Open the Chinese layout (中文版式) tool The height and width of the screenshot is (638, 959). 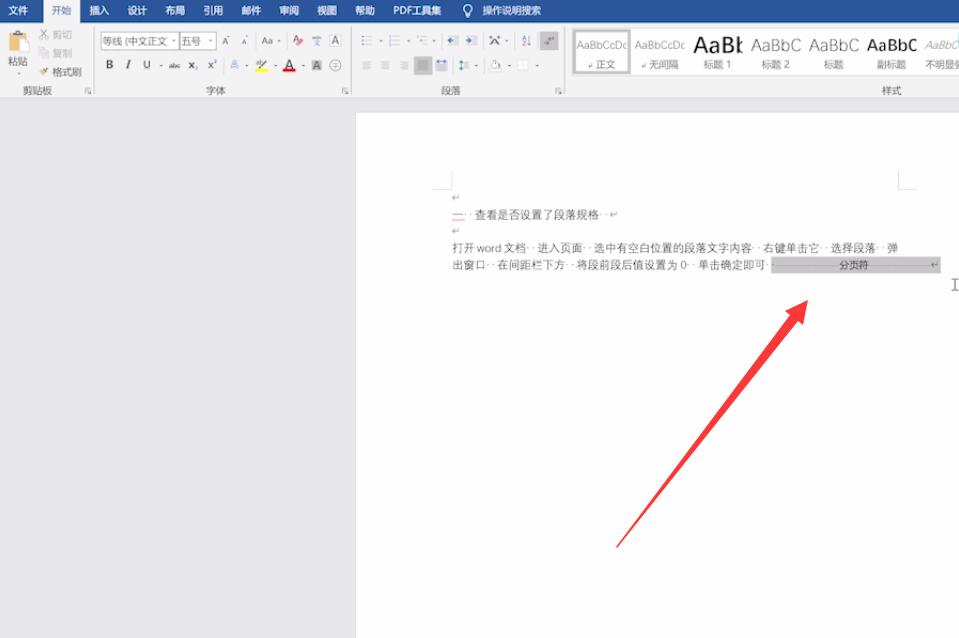click(x=495, y=41)
